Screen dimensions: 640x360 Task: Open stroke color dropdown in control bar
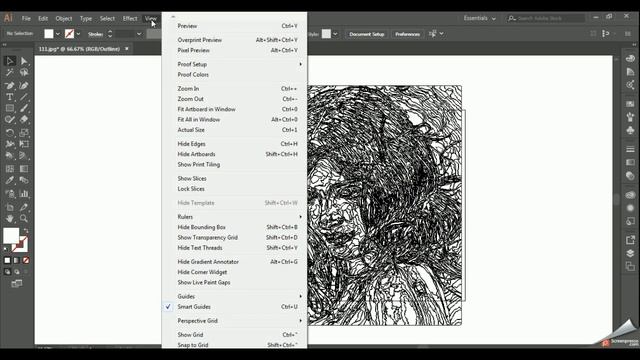click(x=78, y=34)
